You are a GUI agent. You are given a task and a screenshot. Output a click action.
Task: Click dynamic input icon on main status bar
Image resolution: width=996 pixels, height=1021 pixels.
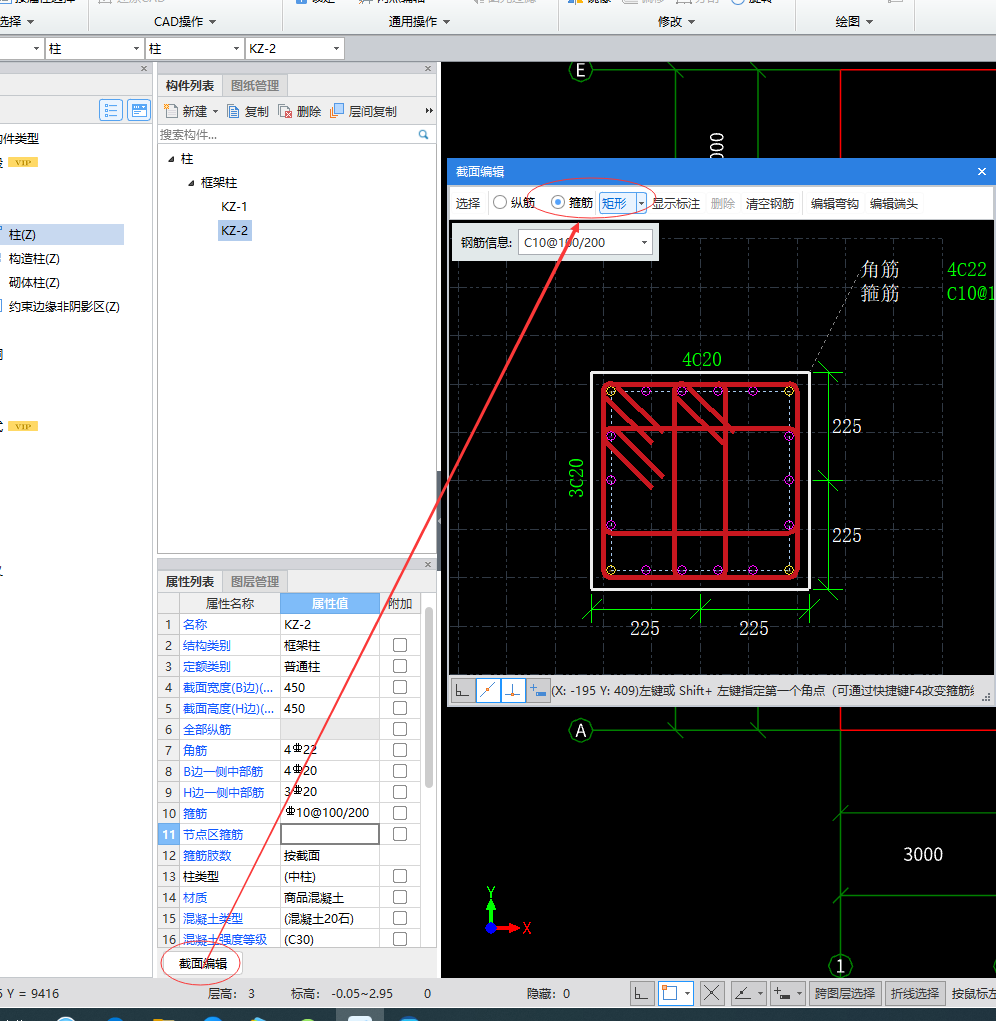pyautogui.click(x=782, y=994)
